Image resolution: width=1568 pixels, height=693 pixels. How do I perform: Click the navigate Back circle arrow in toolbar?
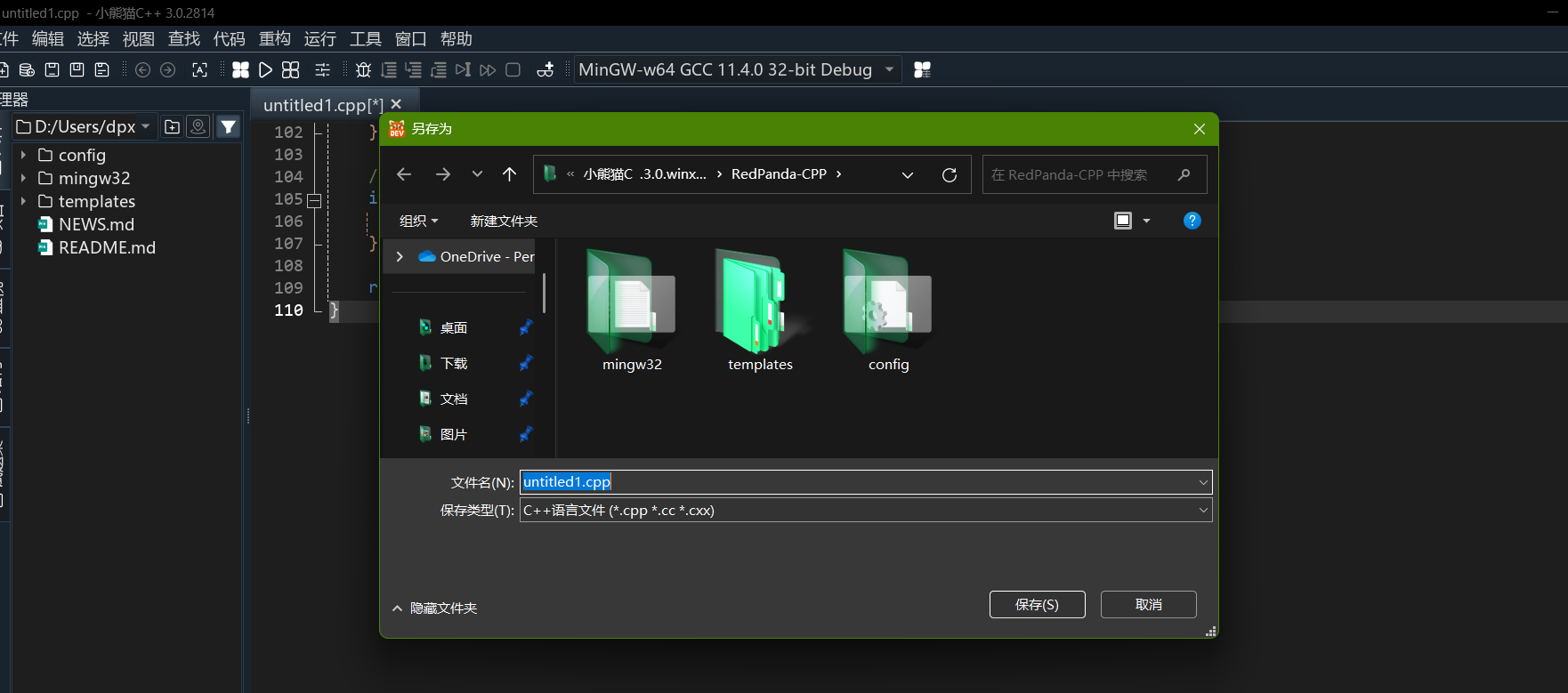coord(142,69)
